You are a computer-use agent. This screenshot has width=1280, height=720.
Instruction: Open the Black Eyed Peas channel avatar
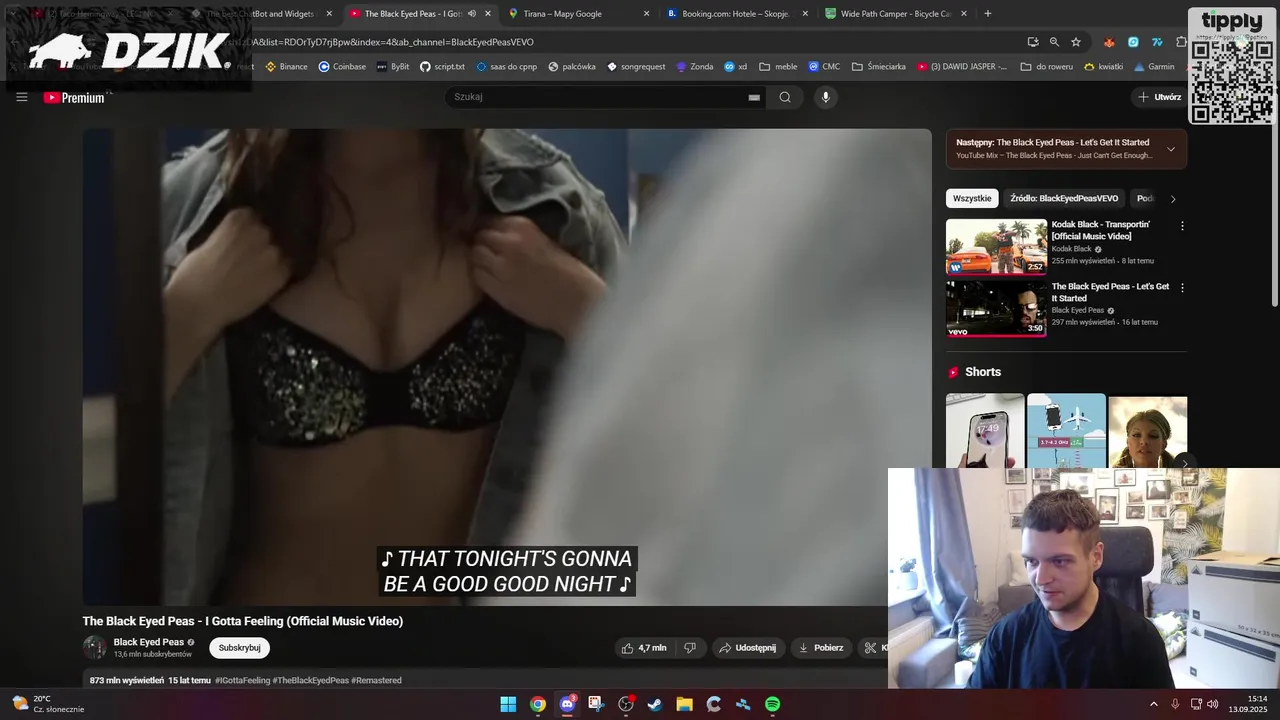point(95,647)
